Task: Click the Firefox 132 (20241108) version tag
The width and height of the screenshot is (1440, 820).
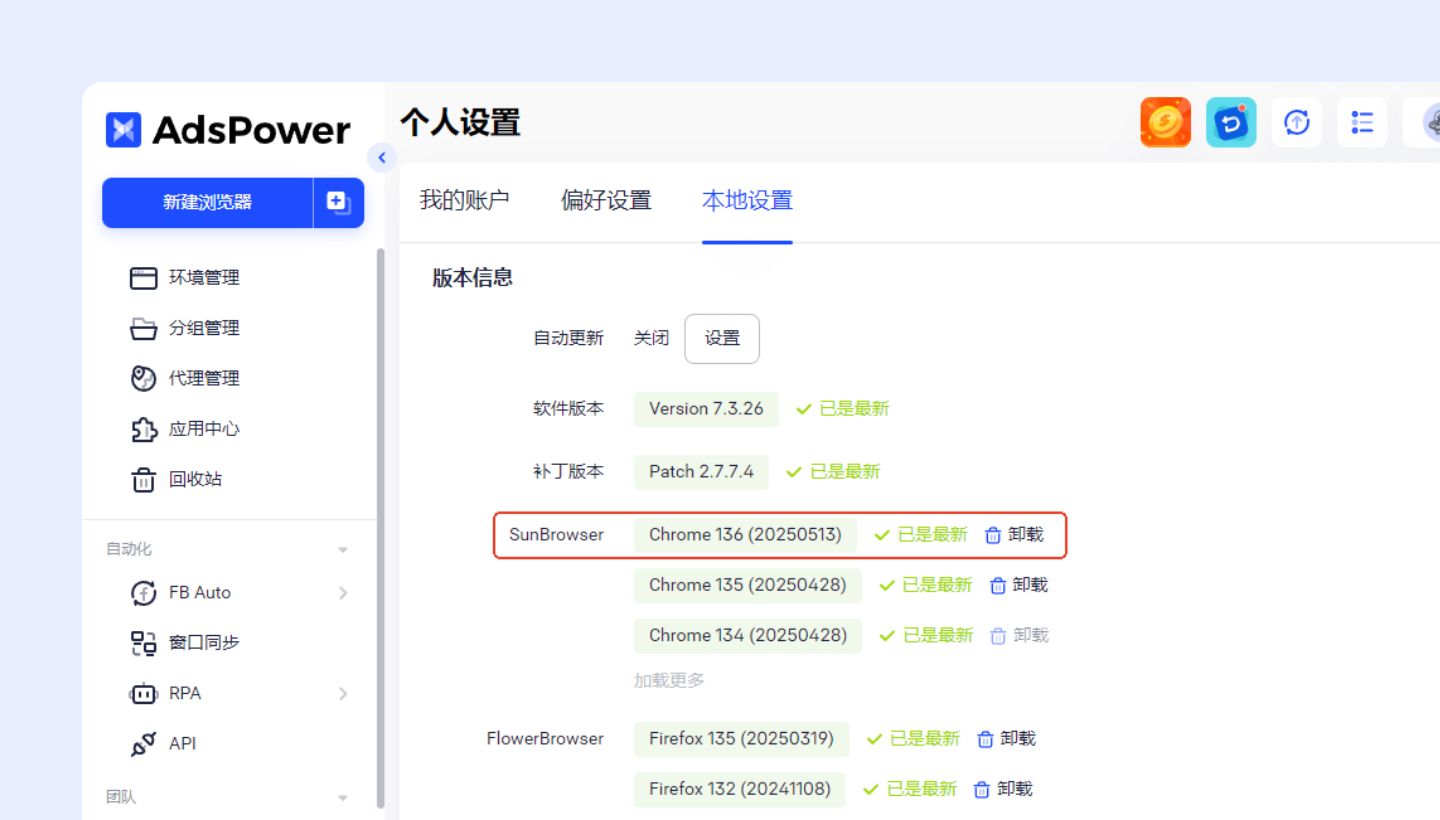Action: coord(740,789)
